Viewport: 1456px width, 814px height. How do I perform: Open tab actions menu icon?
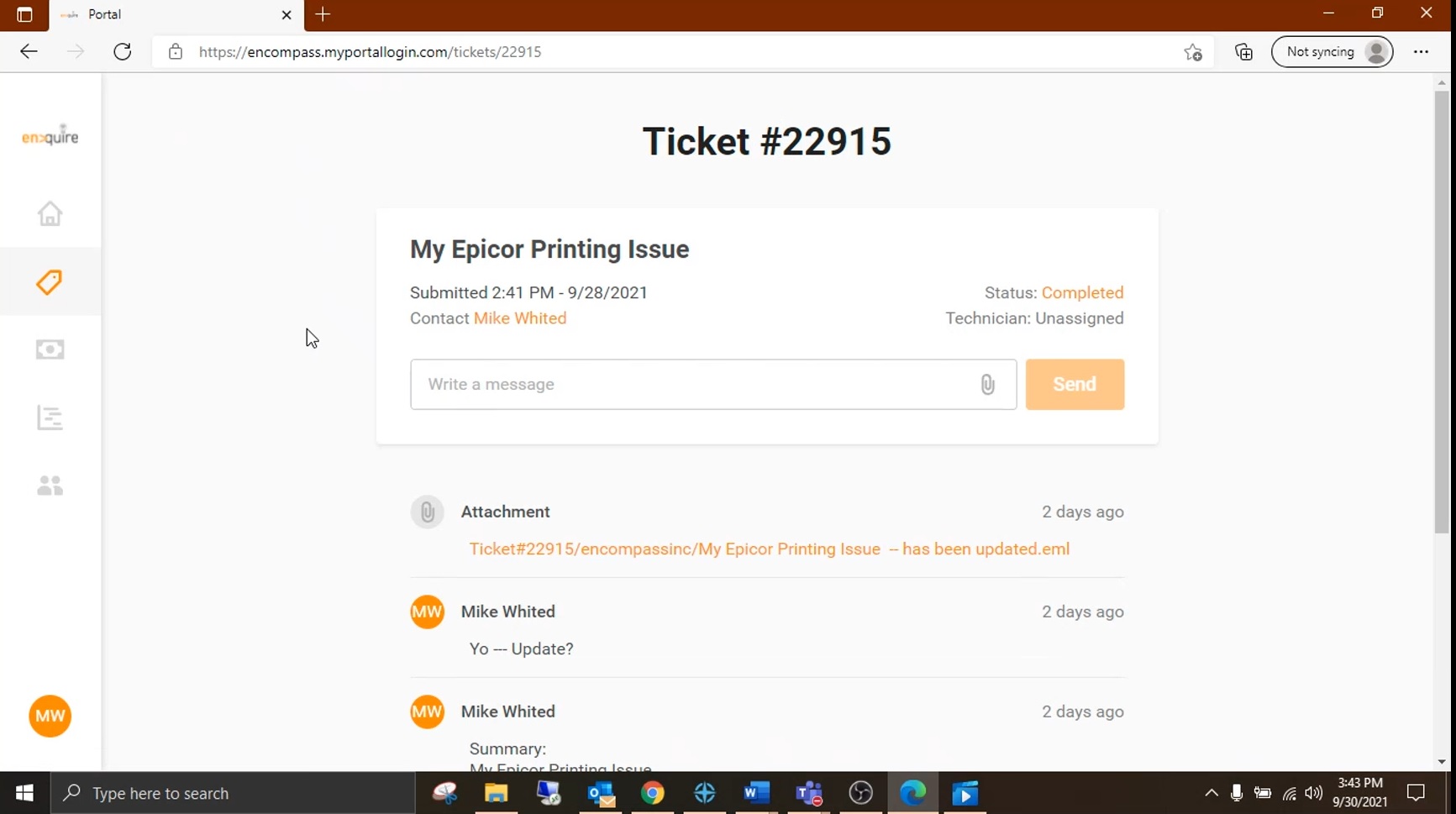tap(24, 14)
